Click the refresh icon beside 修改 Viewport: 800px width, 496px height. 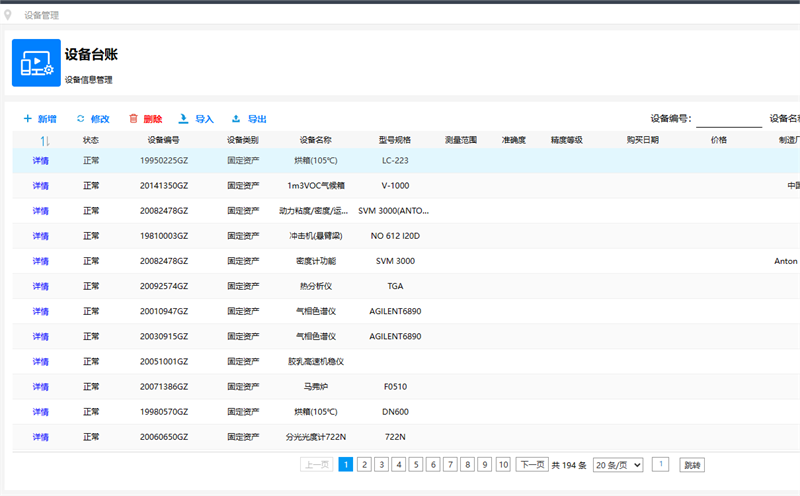point(81,119)
